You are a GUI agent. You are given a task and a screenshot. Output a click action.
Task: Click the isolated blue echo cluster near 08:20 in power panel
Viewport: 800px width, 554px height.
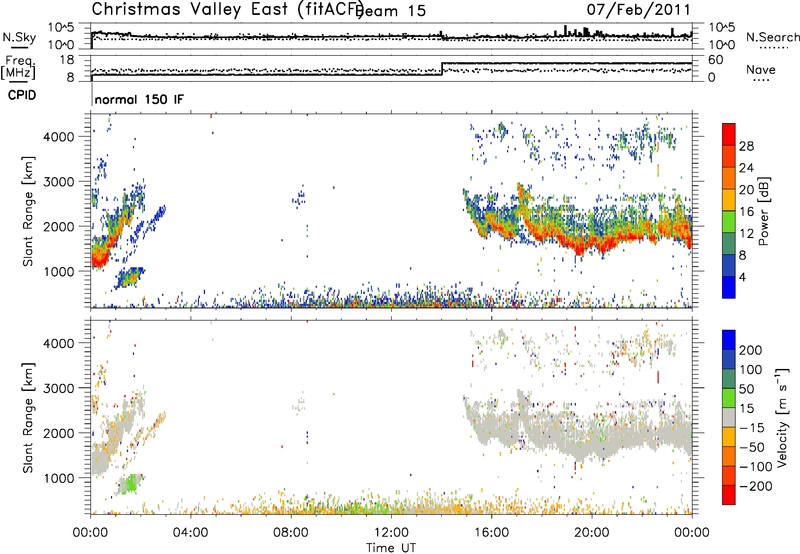pos(300,197)
